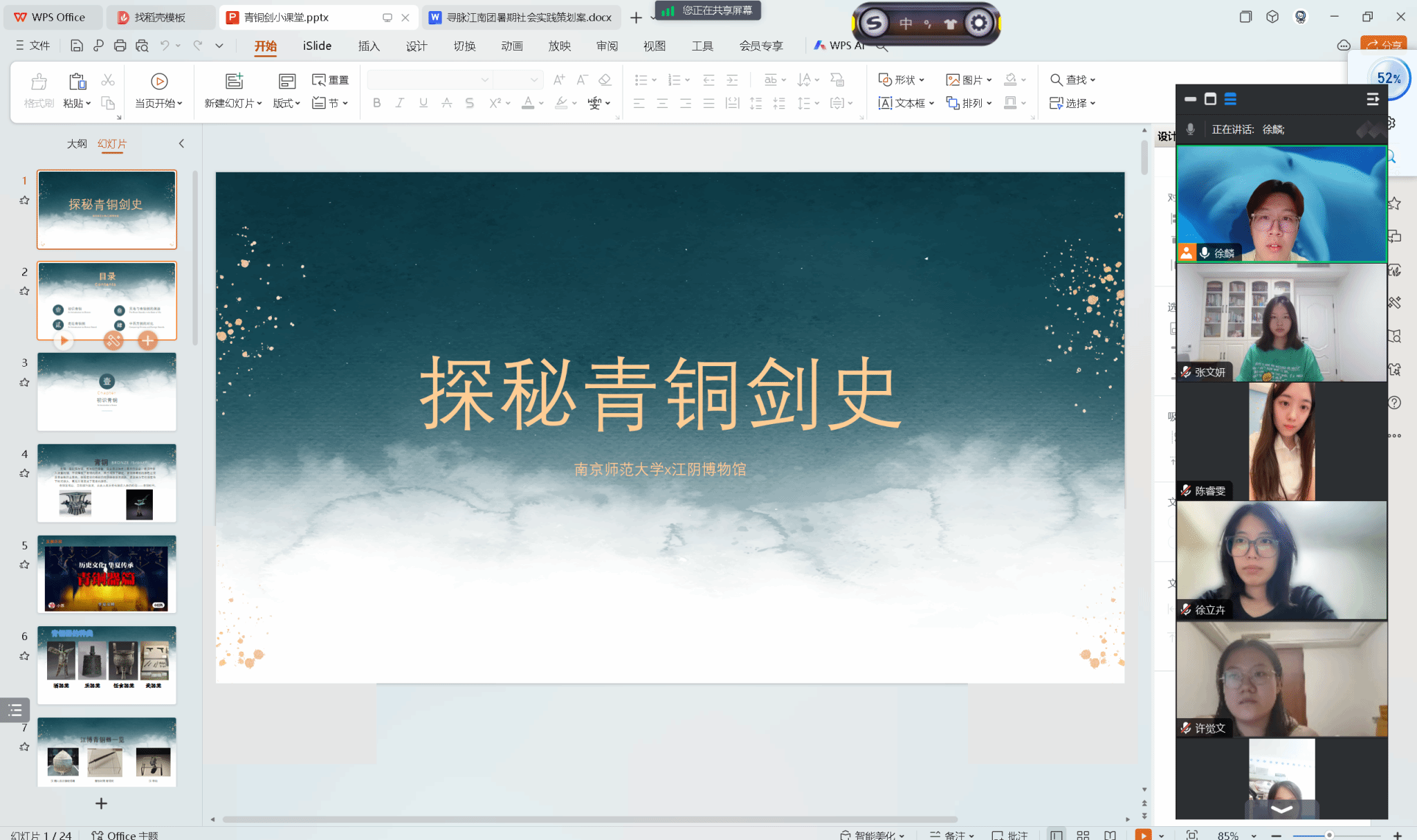Toggle star marker on slide 1
Viewport: 1417px width, 840px height.
tap(24, 201)
